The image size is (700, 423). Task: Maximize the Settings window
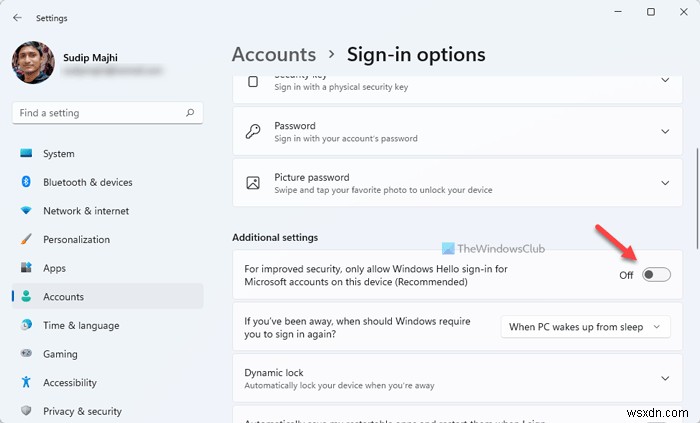[x=651, y=12]
